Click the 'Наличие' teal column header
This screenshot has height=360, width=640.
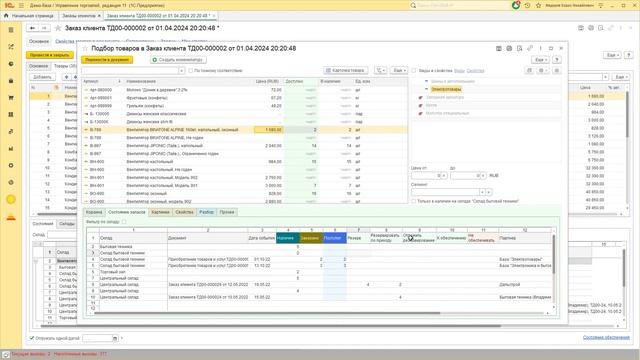pyautogui.click(x=288, y=238)
